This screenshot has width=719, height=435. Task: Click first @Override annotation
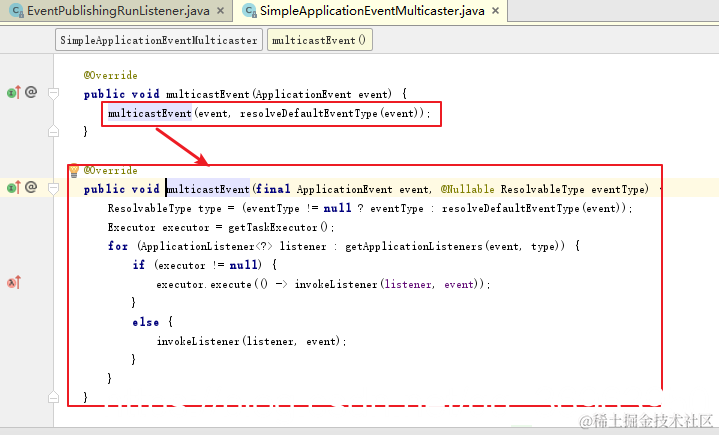111,75
